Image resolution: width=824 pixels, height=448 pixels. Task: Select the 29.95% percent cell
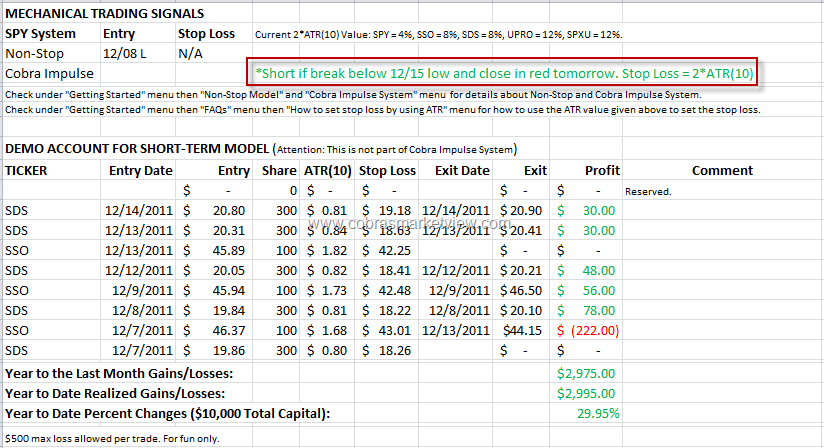coord(598,413)
